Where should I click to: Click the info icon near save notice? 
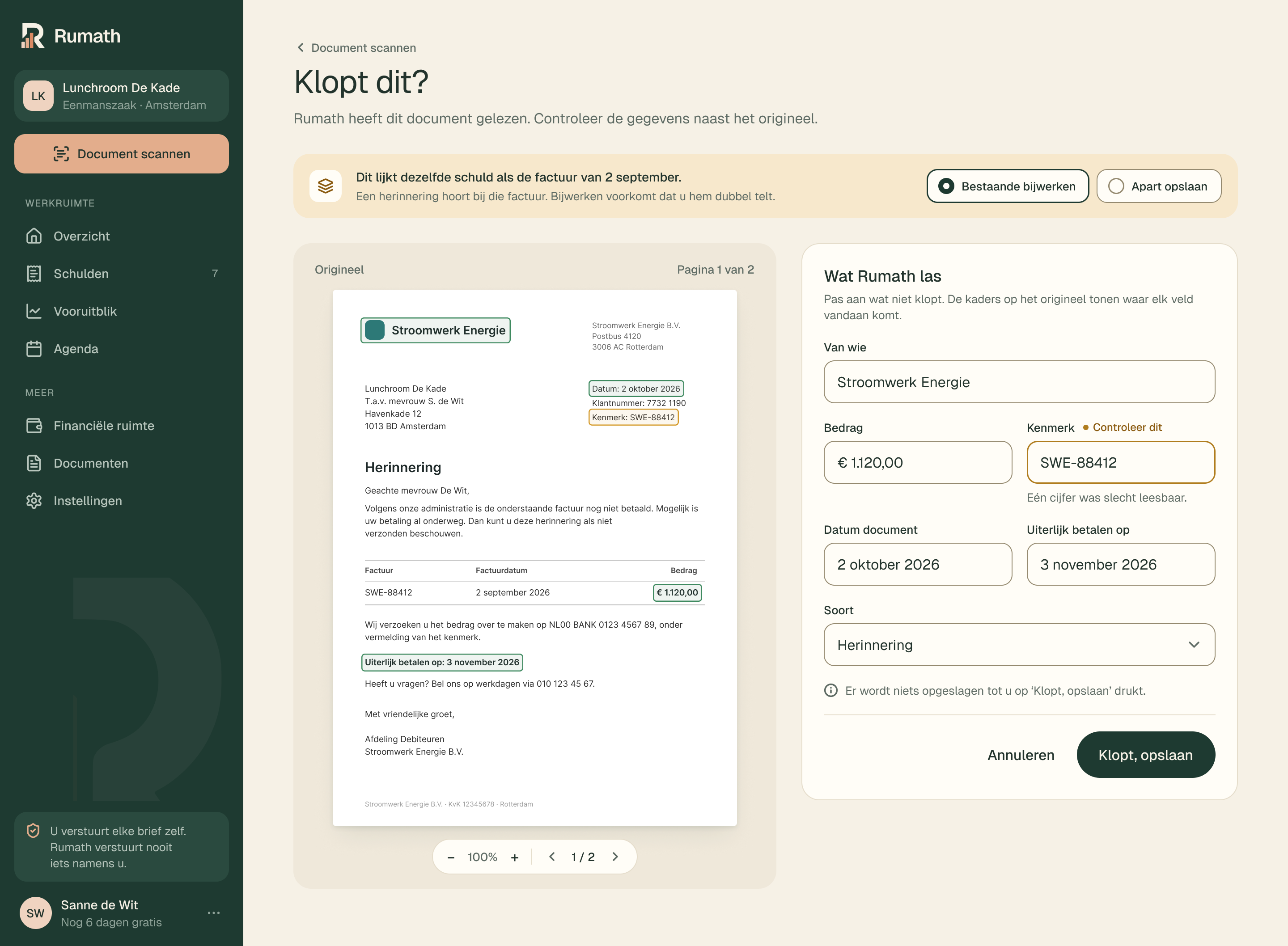click(830, 691)
